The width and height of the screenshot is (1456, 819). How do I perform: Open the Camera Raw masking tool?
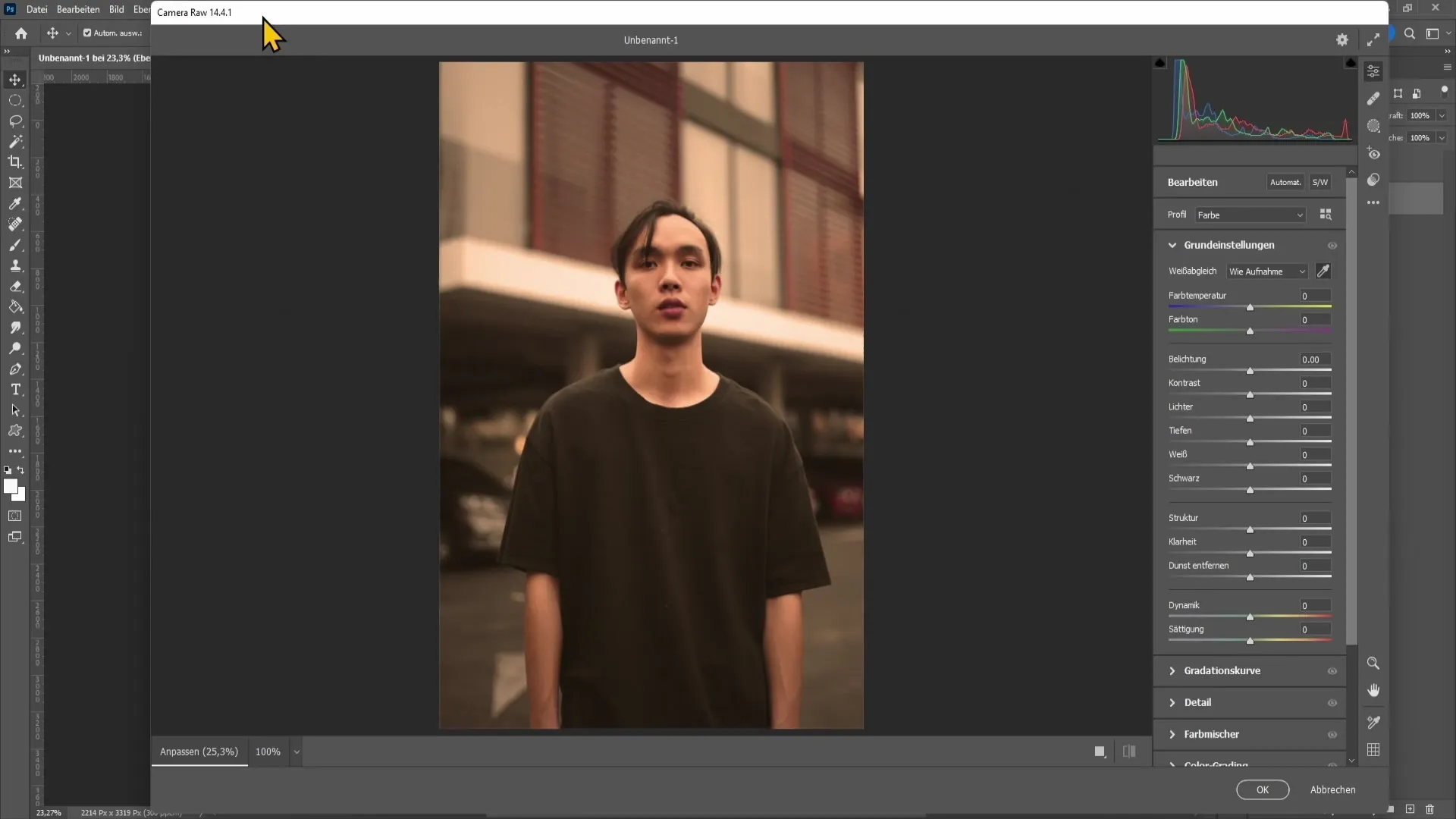click(1373, 126)
